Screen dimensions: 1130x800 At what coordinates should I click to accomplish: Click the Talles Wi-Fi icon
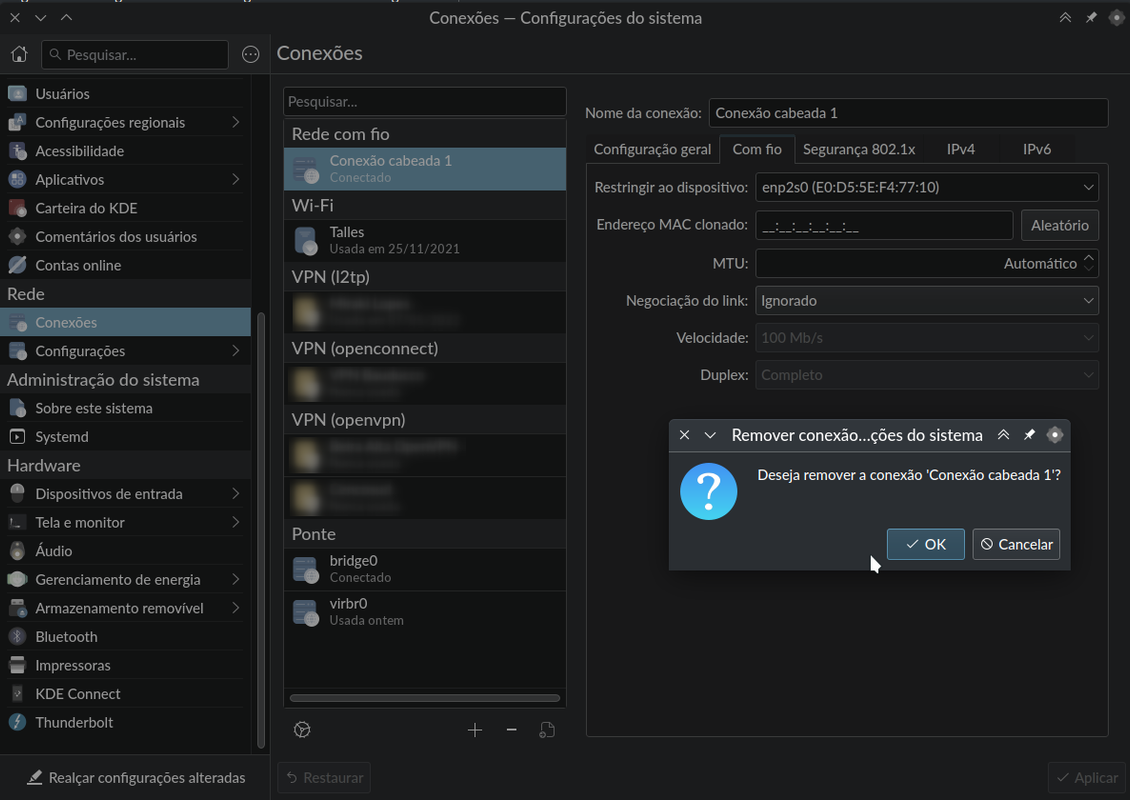coord(306,241)
